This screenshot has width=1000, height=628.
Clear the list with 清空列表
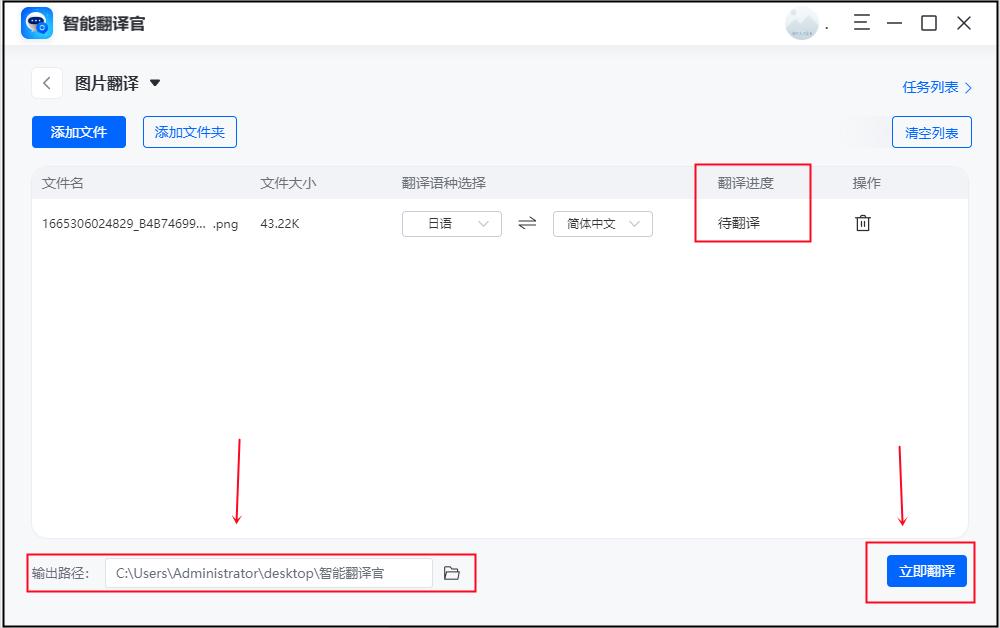pos(931,132)
